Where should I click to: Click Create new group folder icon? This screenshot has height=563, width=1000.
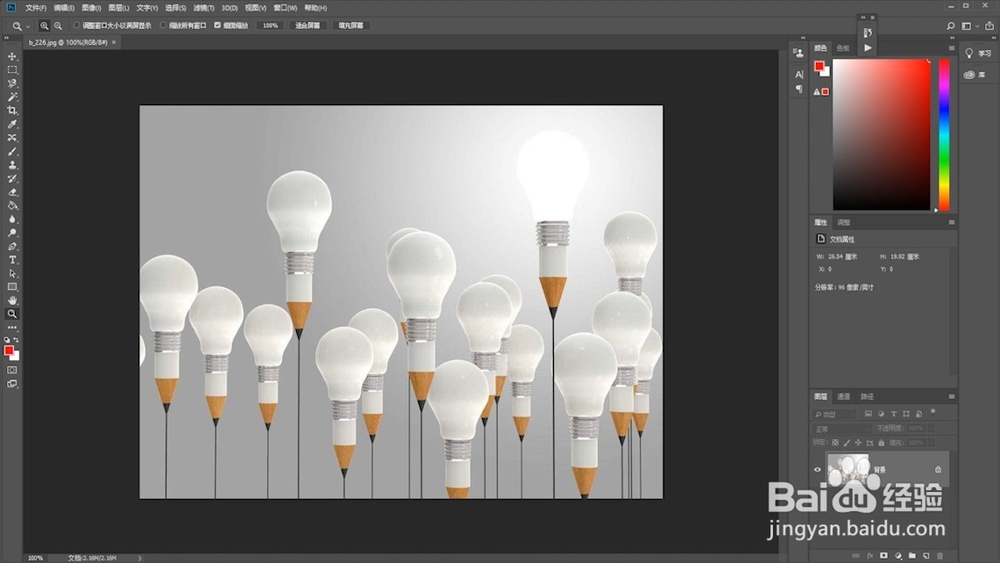[x=912, y=555]
